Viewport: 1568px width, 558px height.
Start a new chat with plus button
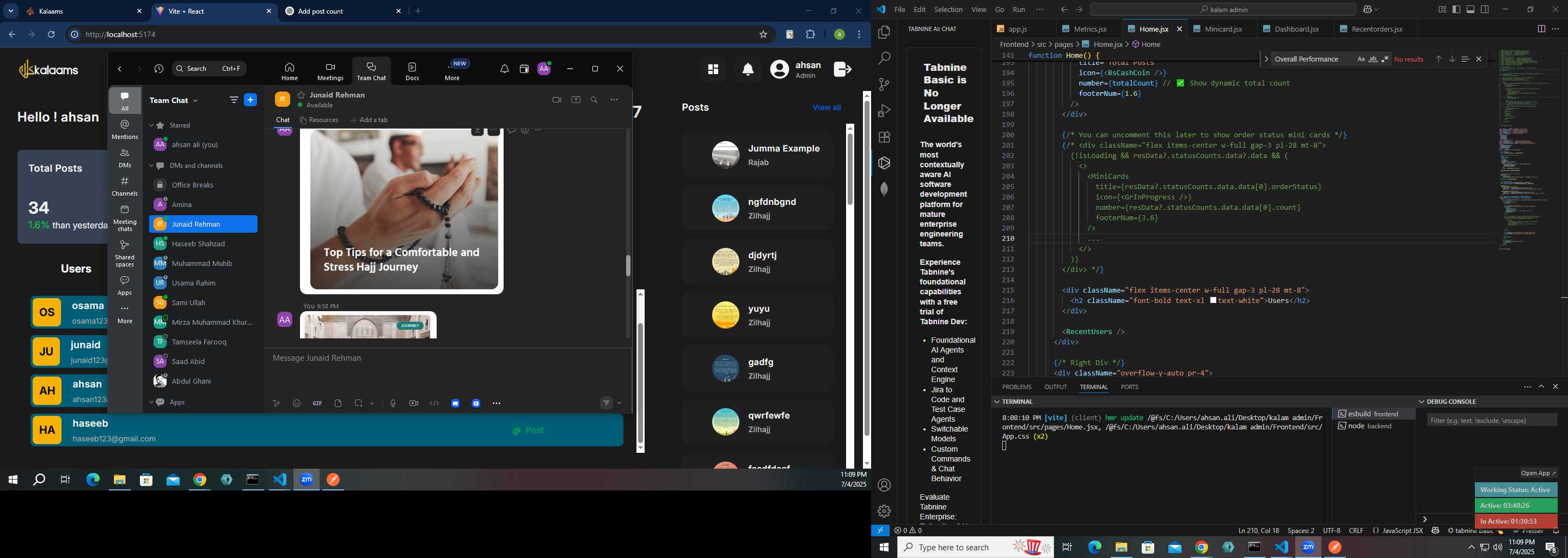pyautogui.click(x=250, y=100)
